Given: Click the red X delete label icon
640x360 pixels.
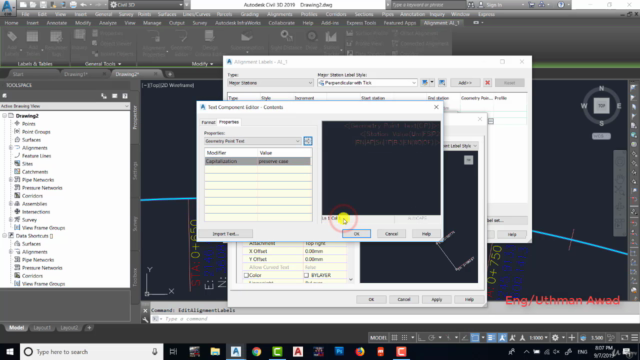Looking at the screenshot, I should [x=487, y=83].
